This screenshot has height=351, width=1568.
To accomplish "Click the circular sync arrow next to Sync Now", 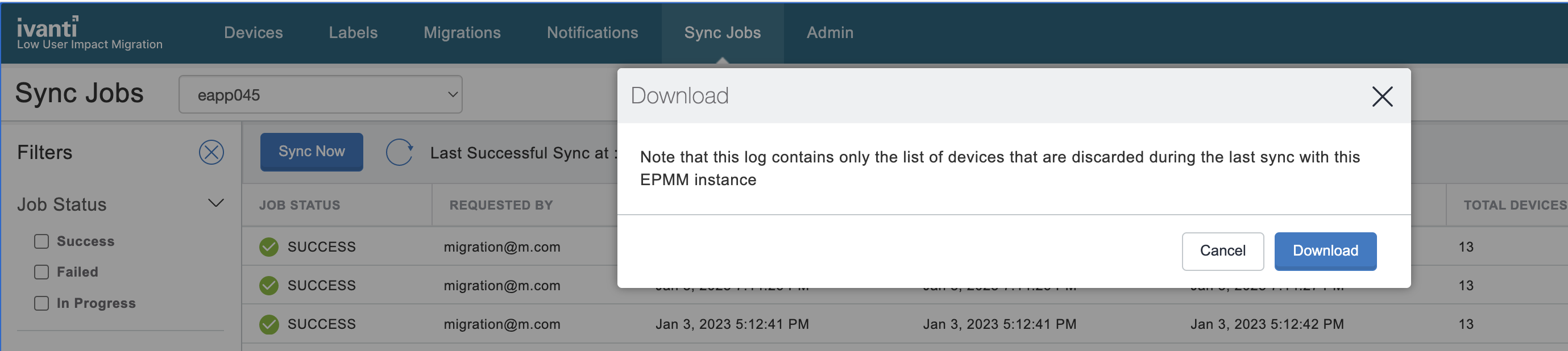I will pos(399,152).
